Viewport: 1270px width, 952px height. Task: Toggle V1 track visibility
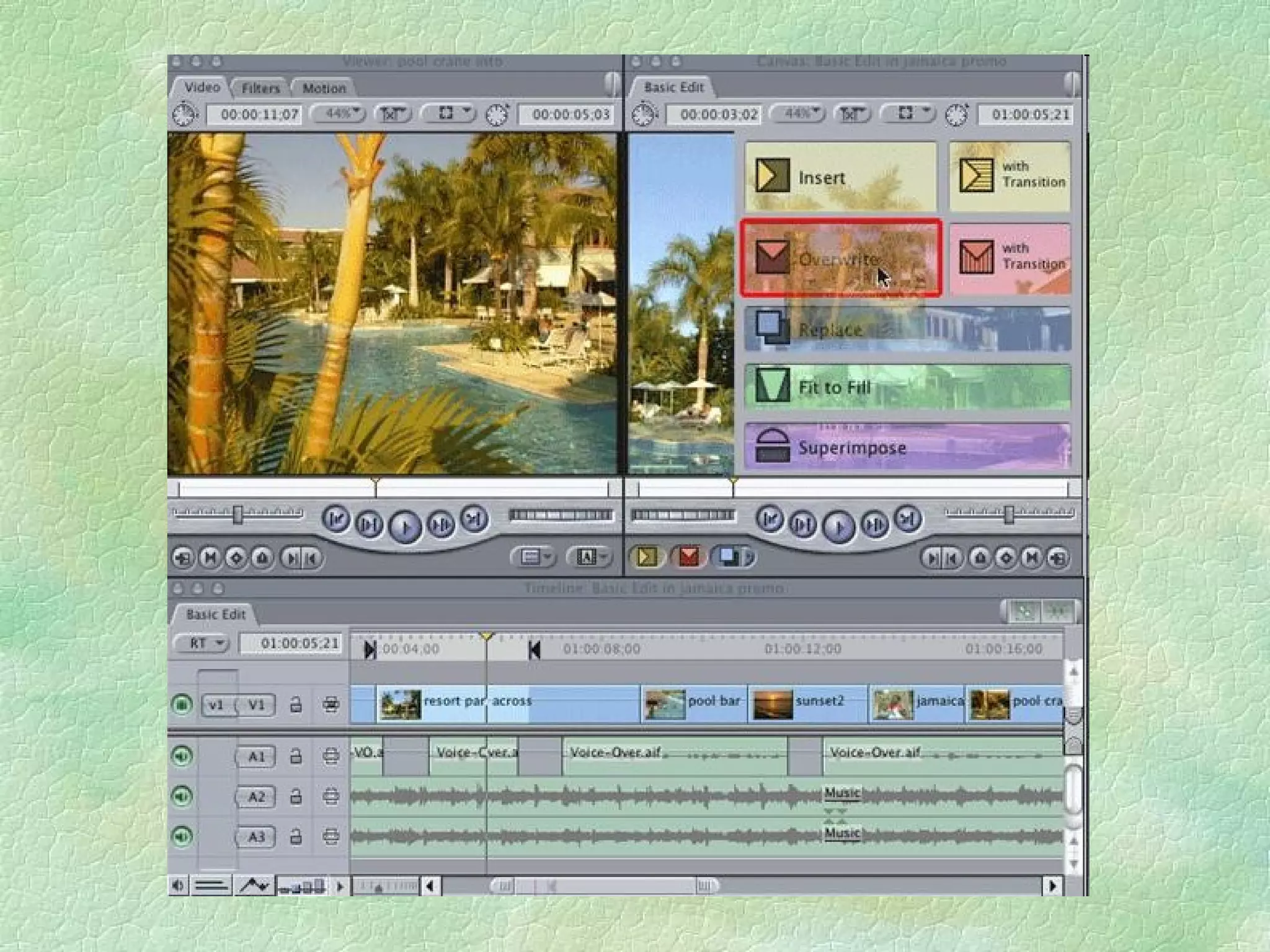click(182, 705)
